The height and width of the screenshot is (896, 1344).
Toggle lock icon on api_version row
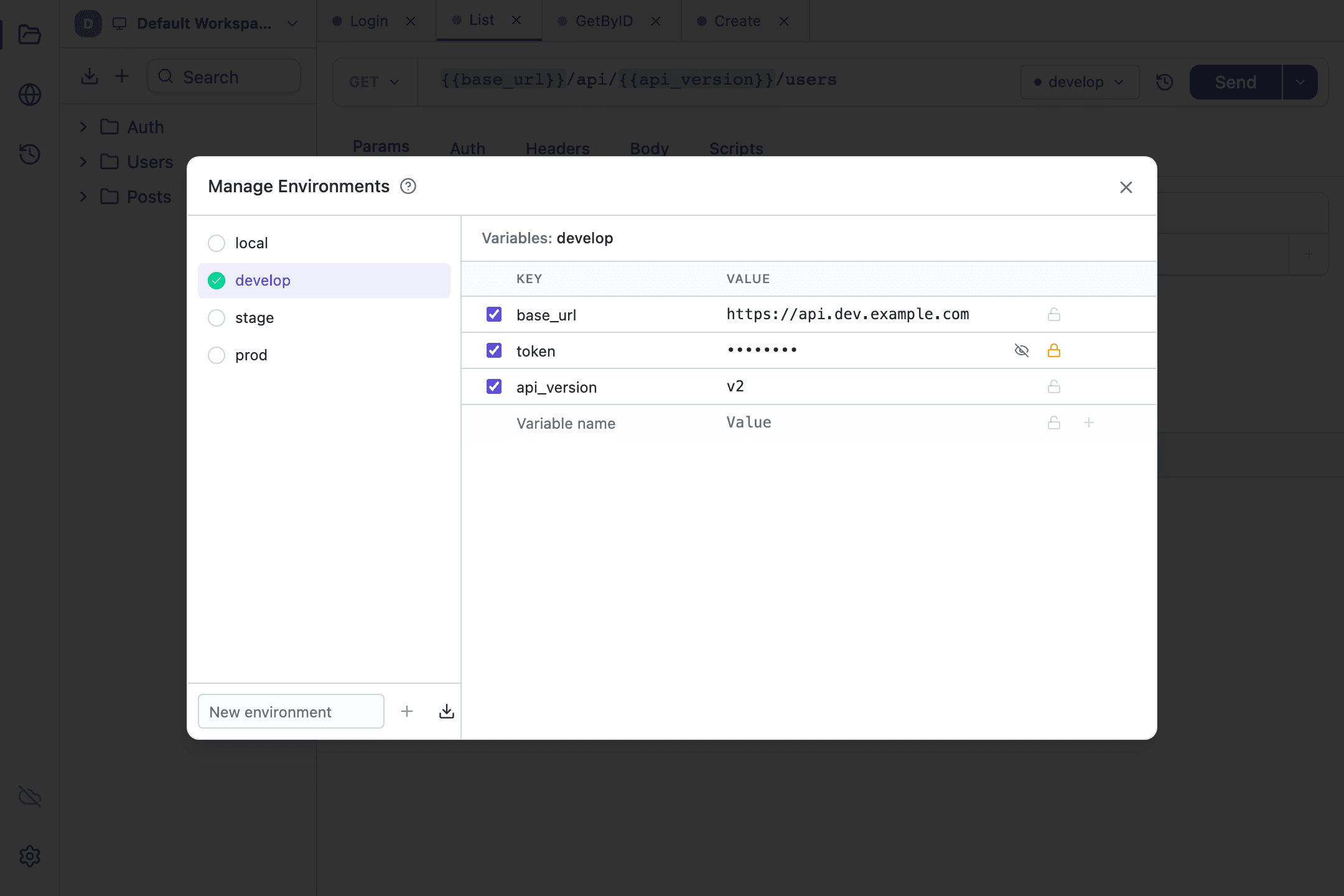1054,386
